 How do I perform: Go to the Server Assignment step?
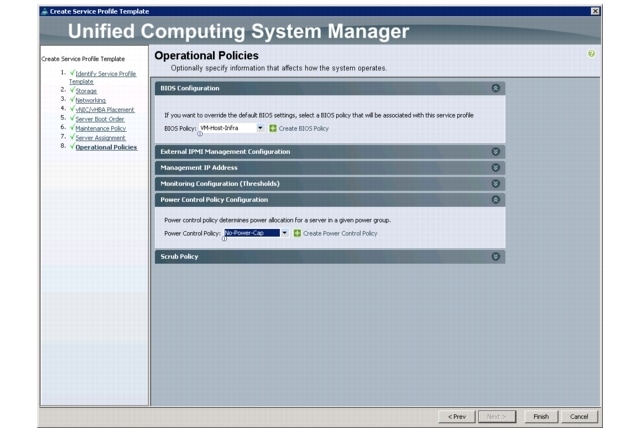100,138
